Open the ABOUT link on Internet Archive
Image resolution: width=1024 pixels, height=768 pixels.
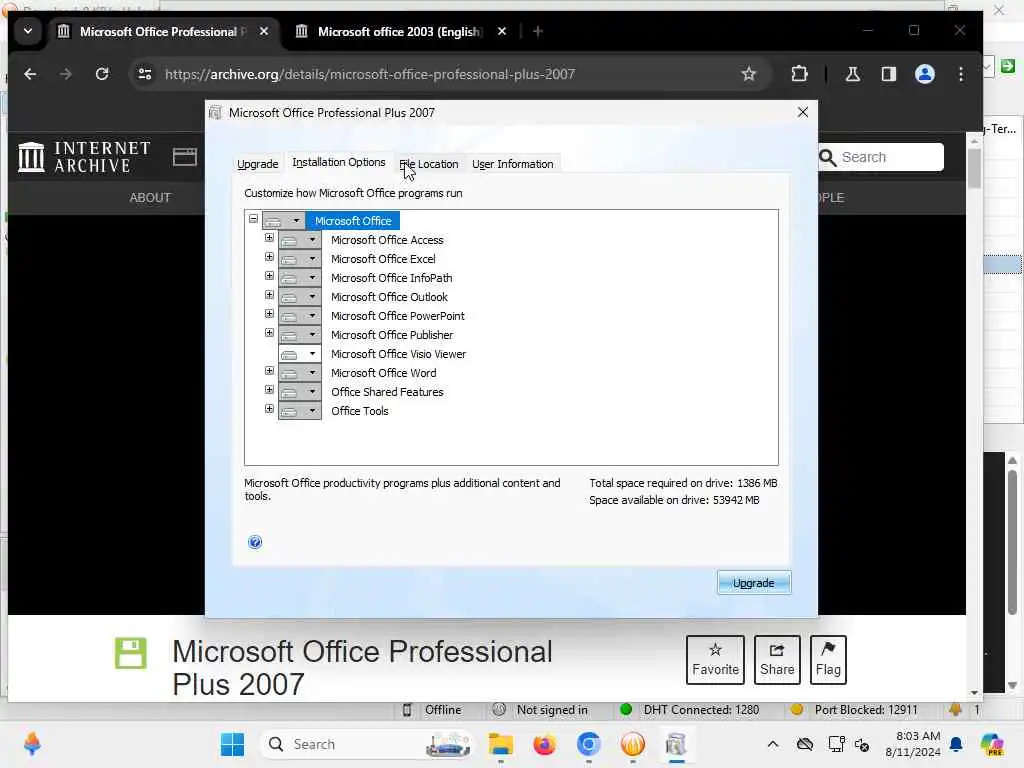click(150, 197)
